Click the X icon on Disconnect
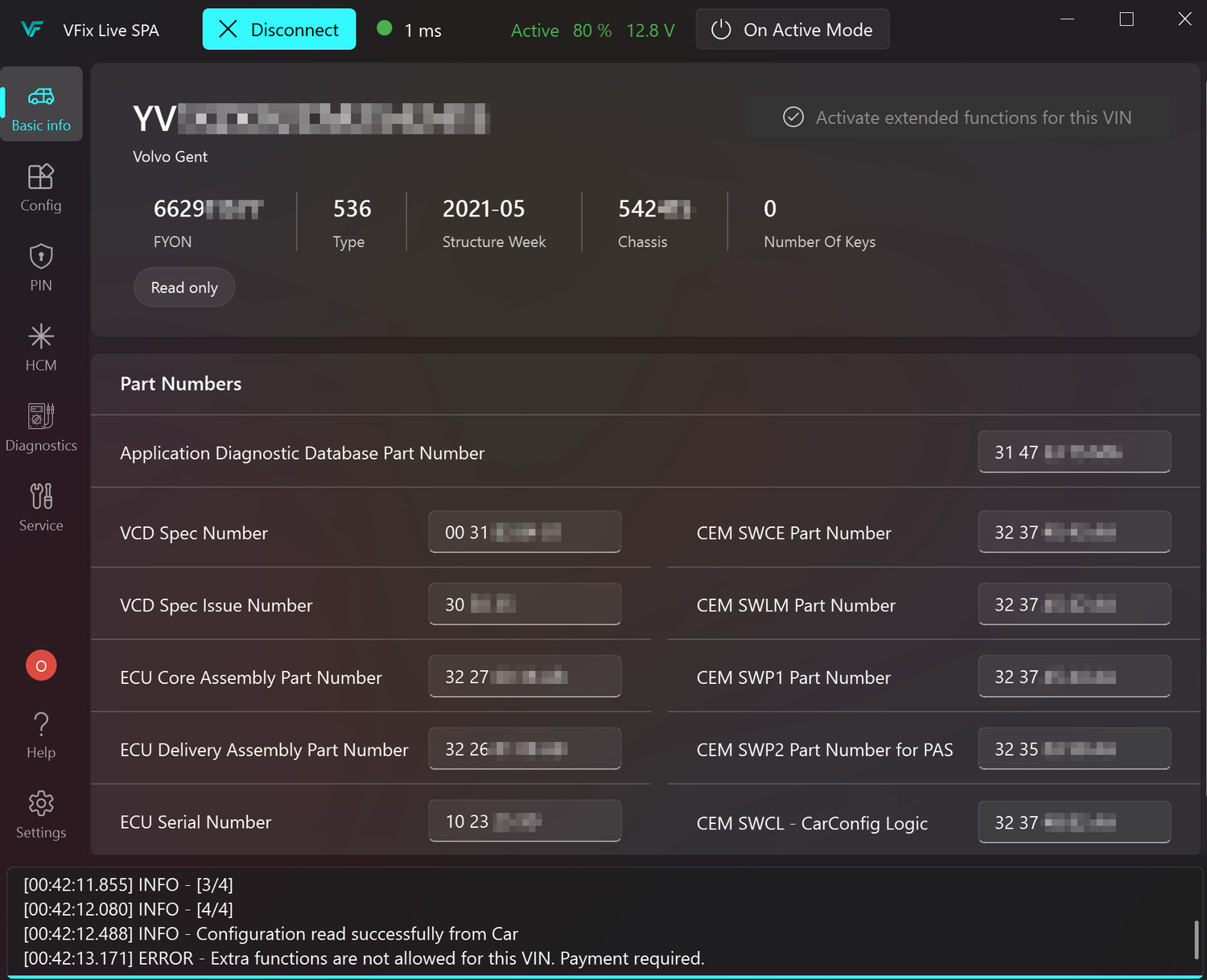This screenshot has width=1207, height=980. [229, 29]
